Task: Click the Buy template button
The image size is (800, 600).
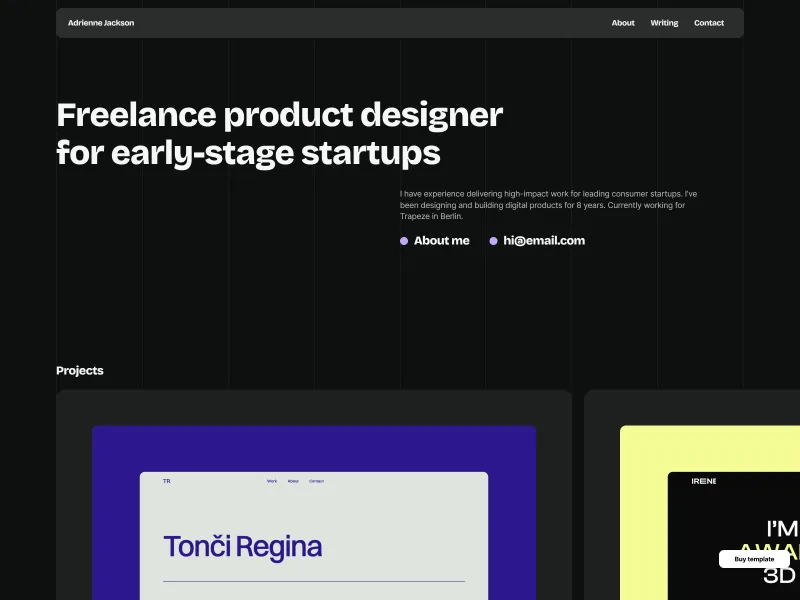Action: click(x=754, y=559)
